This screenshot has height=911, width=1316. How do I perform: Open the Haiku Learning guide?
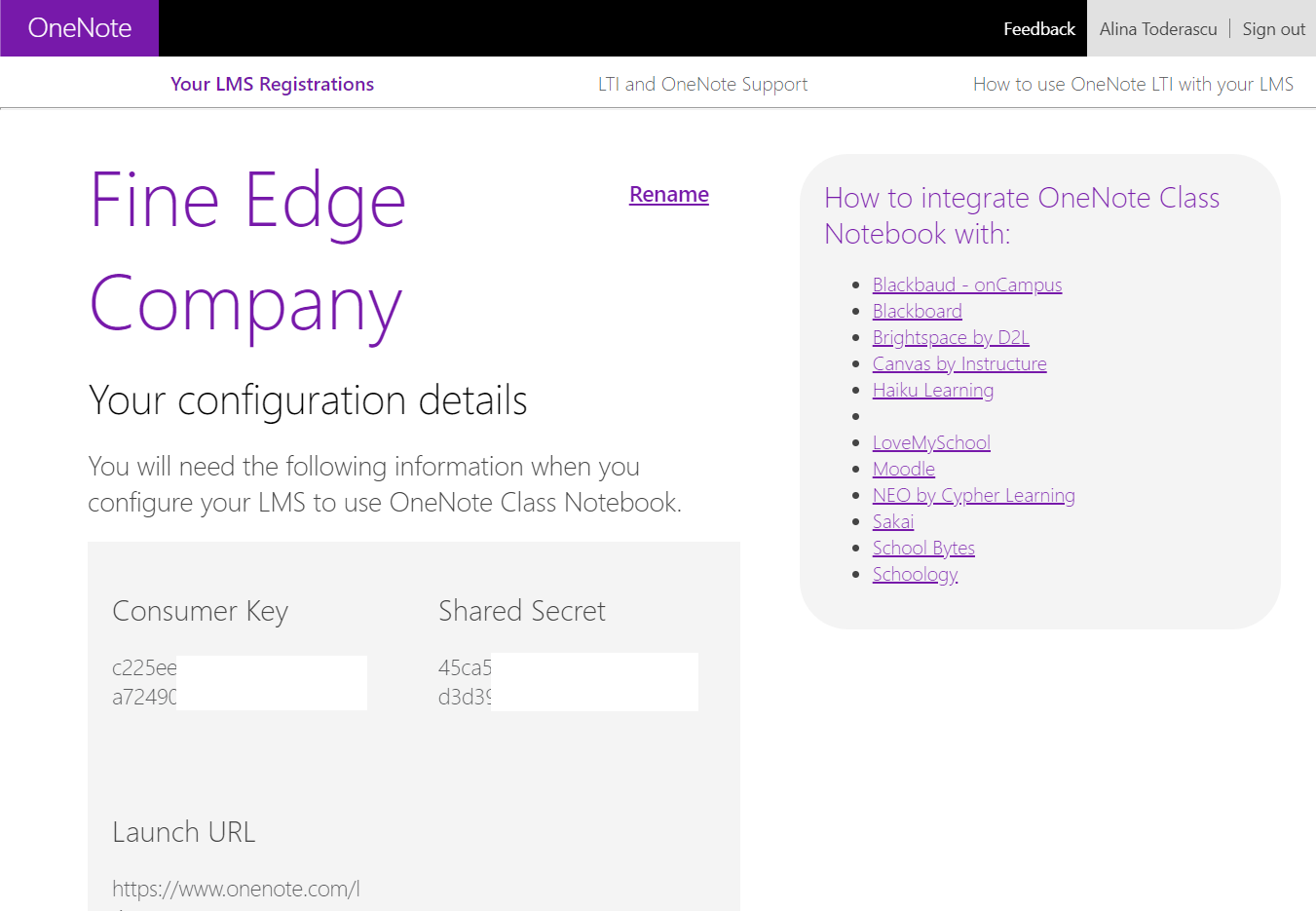(933, 390)
